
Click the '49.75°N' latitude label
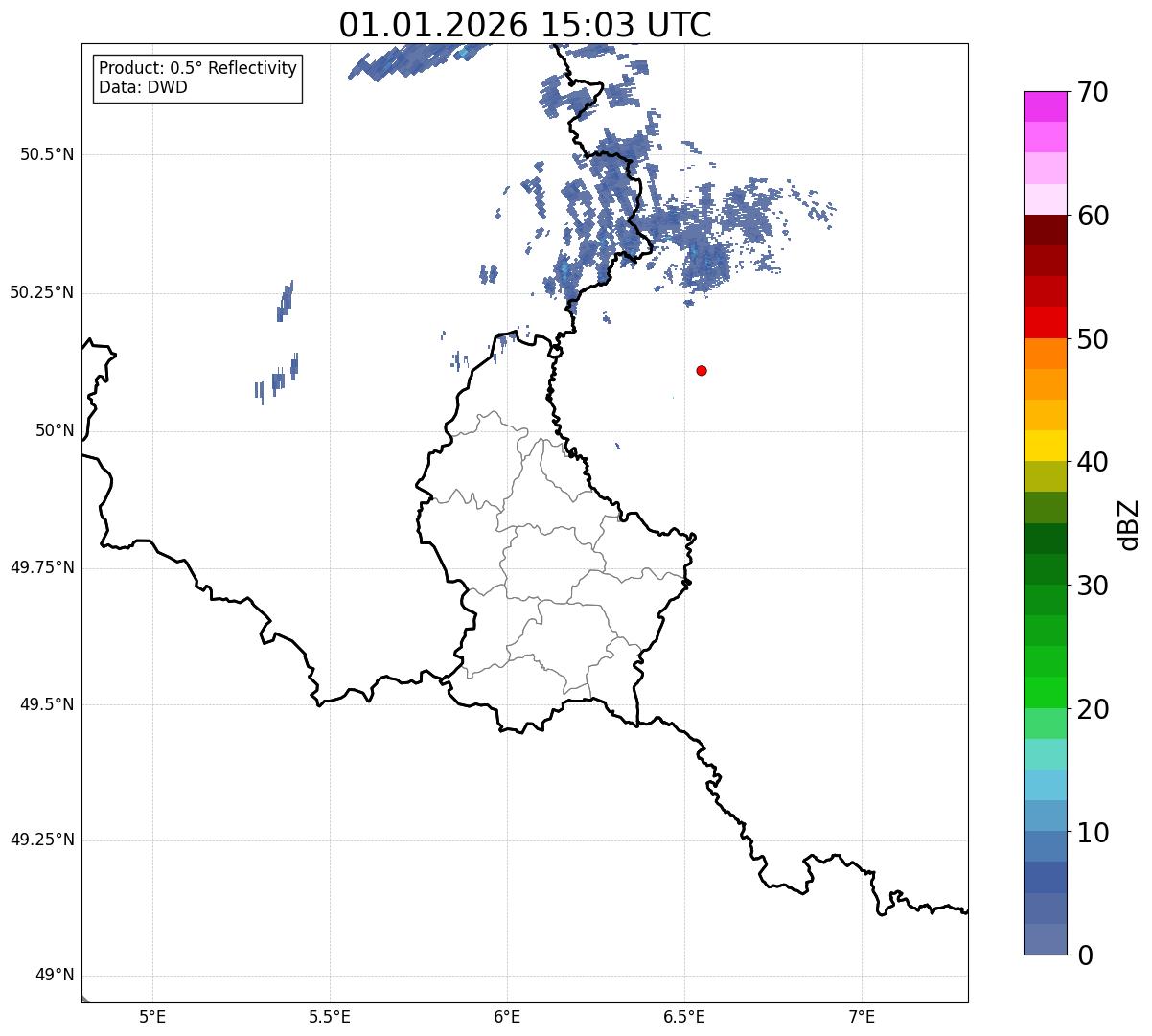click(41, 568)
